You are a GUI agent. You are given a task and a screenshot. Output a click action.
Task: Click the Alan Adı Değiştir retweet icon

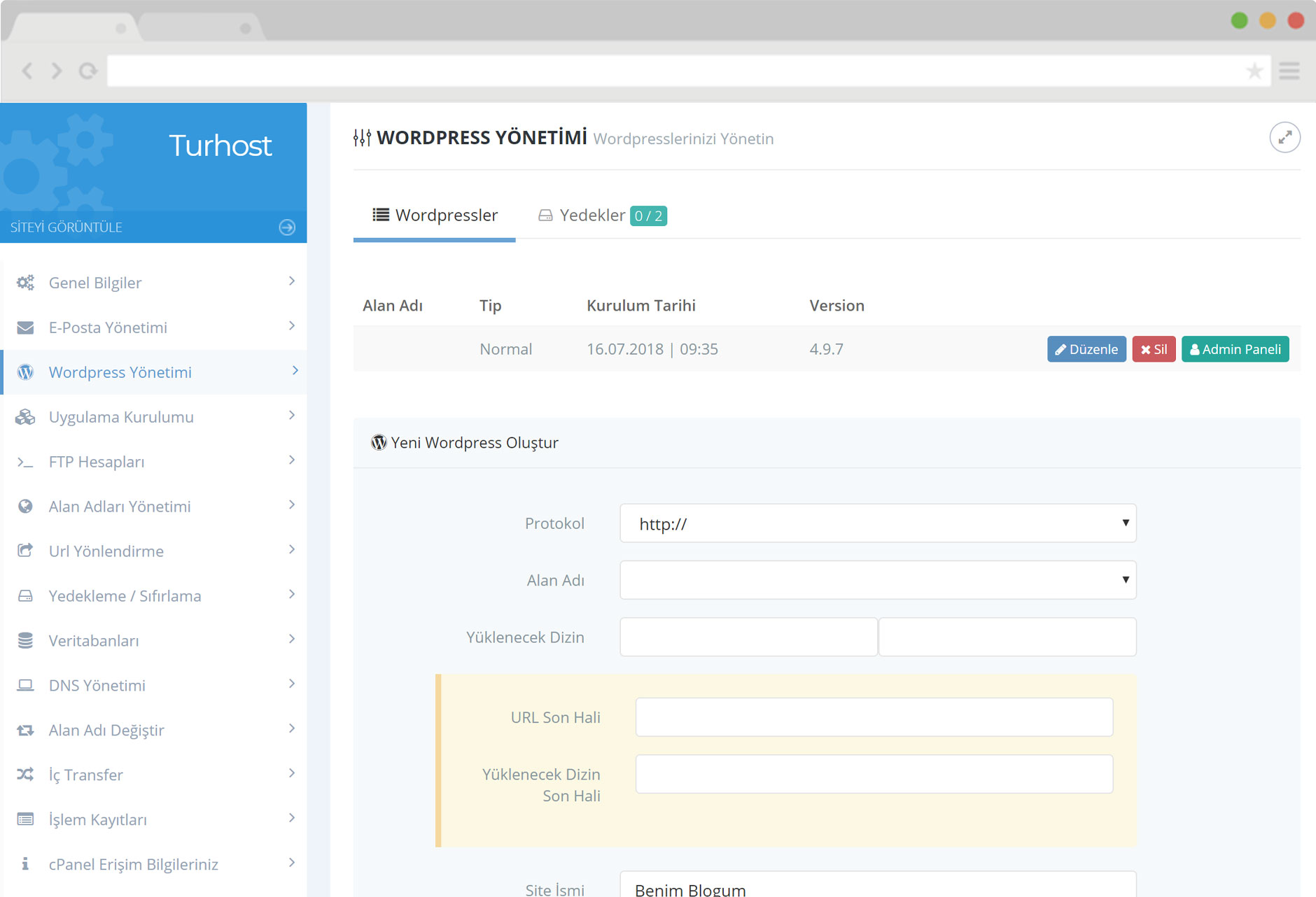(x=25, y=730)
